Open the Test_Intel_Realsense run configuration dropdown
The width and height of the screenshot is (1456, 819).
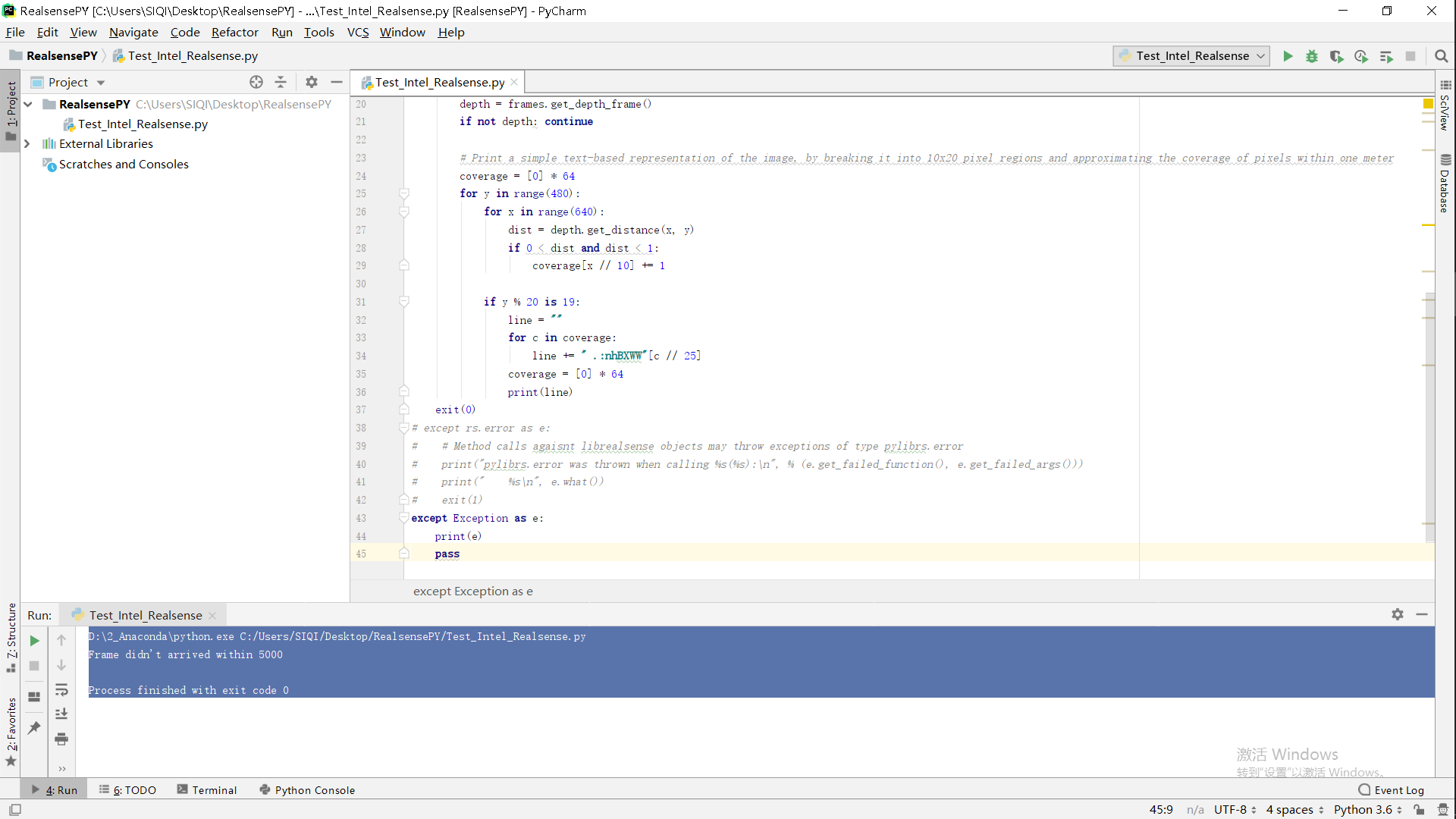(x=1192, y=56)
